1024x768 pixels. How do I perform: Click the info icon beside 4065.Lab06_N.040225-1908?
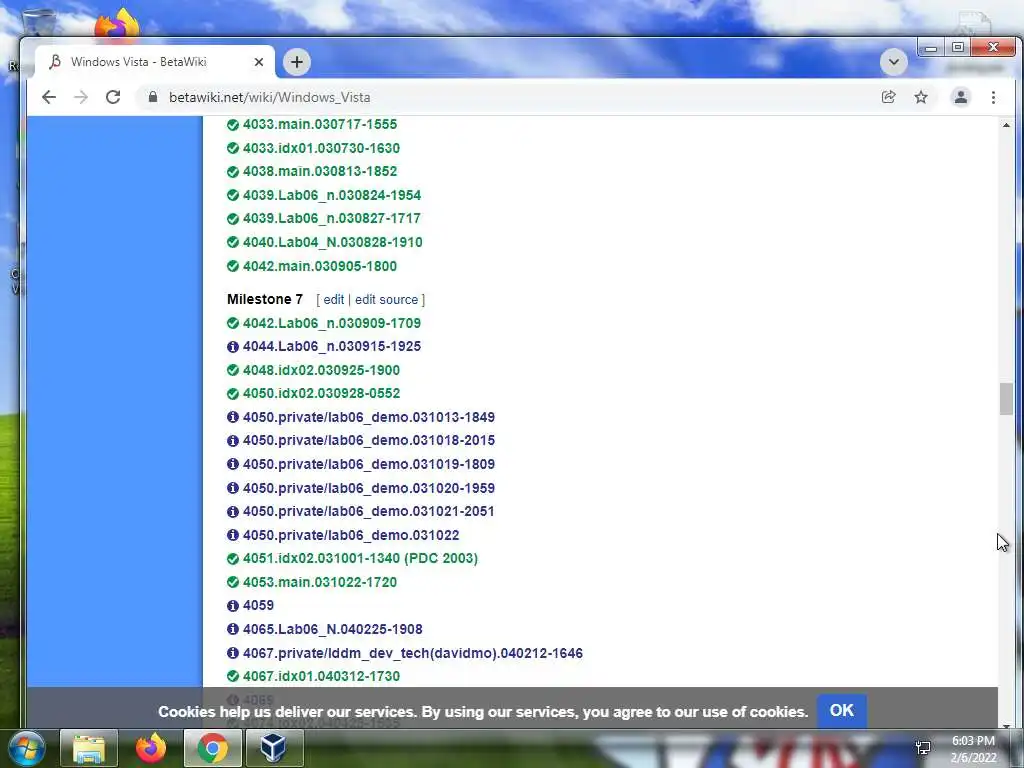[232, 630]
